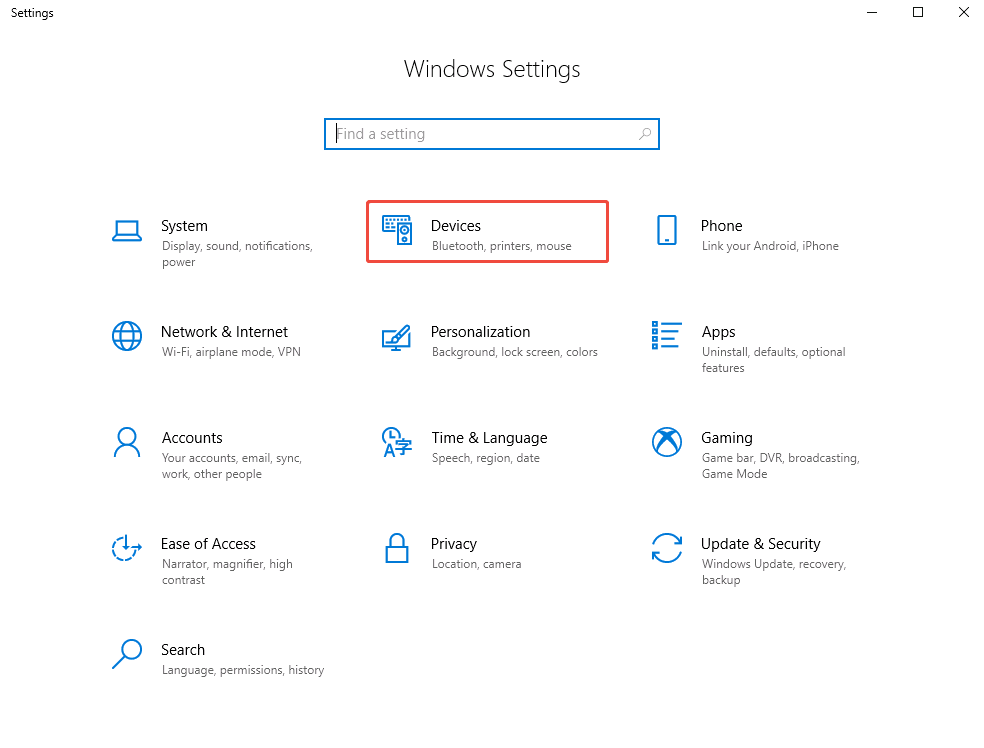Viewport: 984px width, 748px height.
Task: Select the Privacy category title
Action: tap(453, 544)
